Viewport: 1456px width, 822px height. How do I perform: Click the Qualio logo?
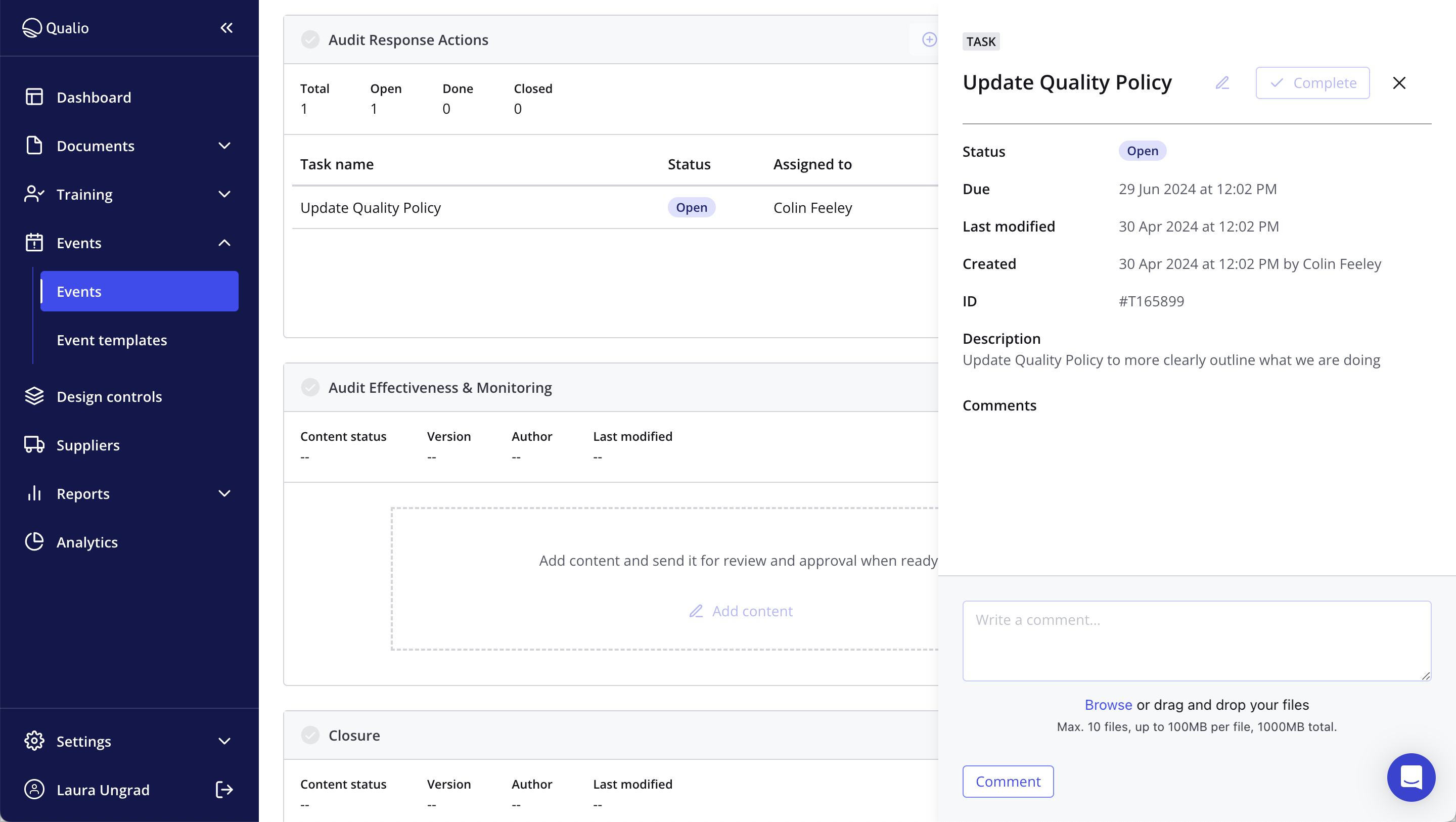(x=56, y=28)
